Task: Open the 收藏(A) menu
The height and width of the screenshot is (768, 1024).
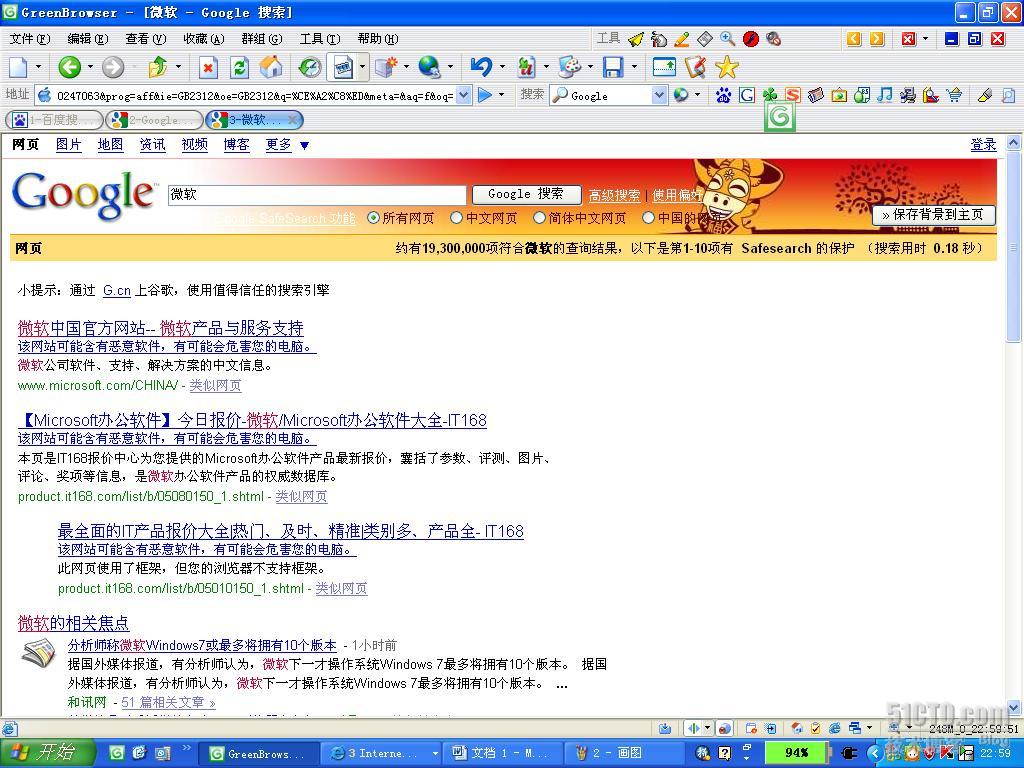Action: 204,39
